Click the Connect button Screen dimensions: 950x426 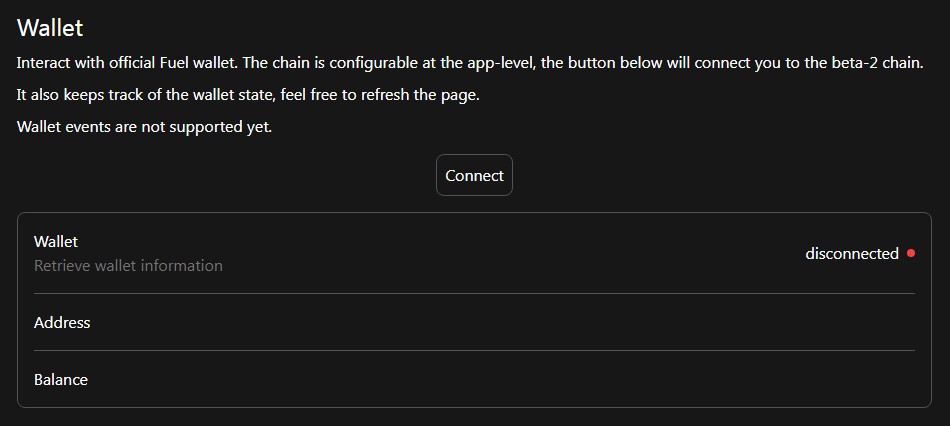tap(474, 175)
